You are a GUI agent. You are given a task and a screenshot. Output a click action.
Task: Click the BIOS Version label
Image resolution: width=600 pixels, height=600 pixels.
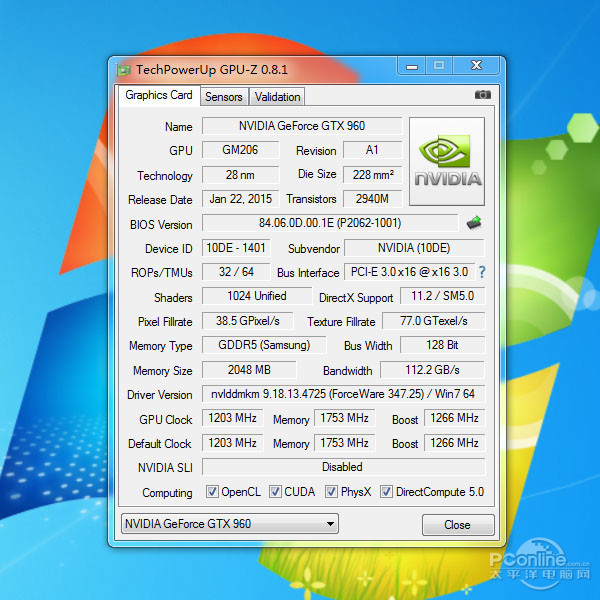(161, 225)
